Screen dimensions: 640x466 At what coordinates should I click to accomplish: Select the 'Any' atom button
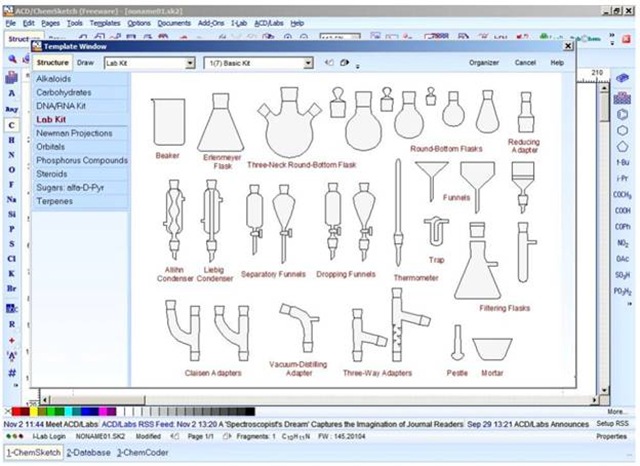tap(11, 109)
